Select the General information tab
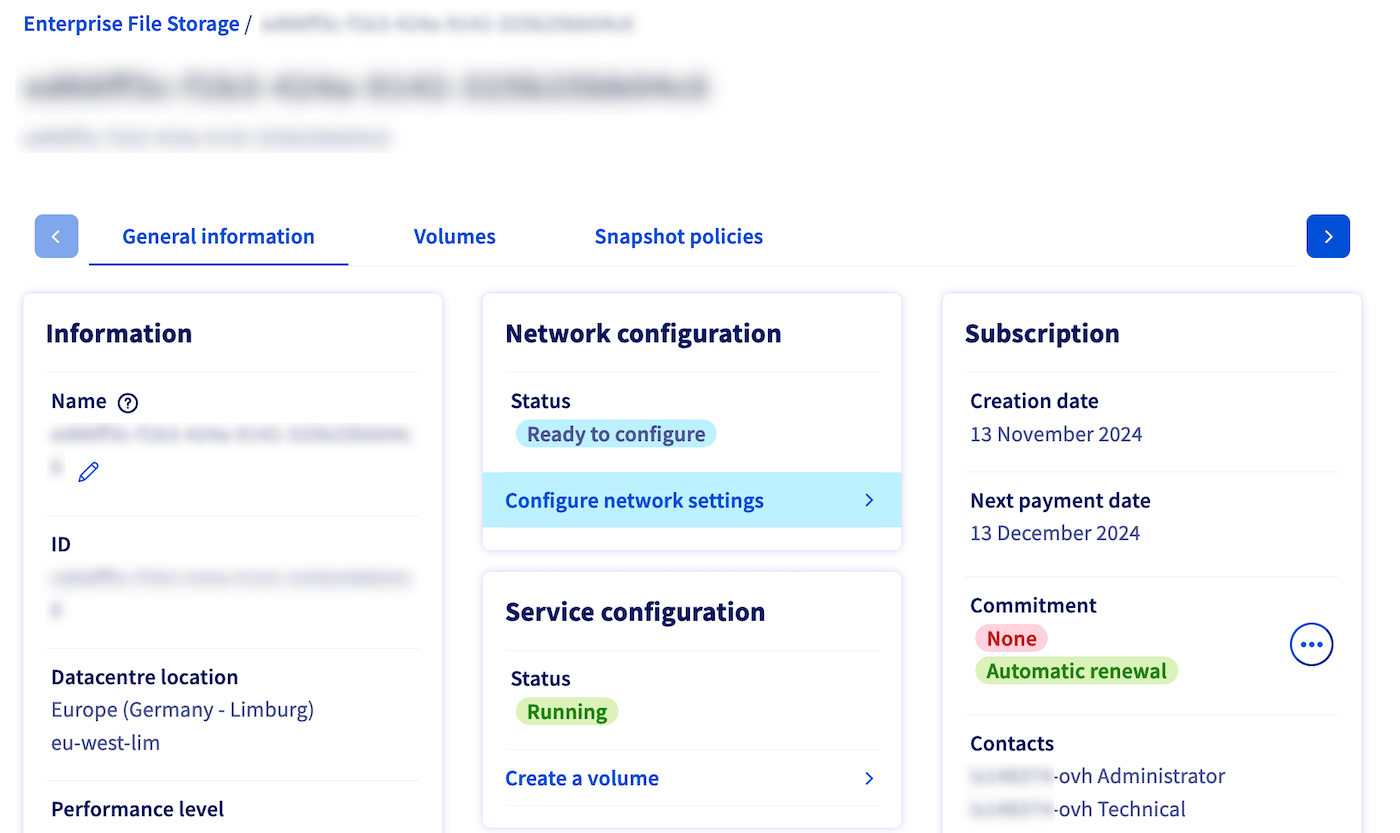The height and width of the screenshot is (833, 1400). (218, 236)
